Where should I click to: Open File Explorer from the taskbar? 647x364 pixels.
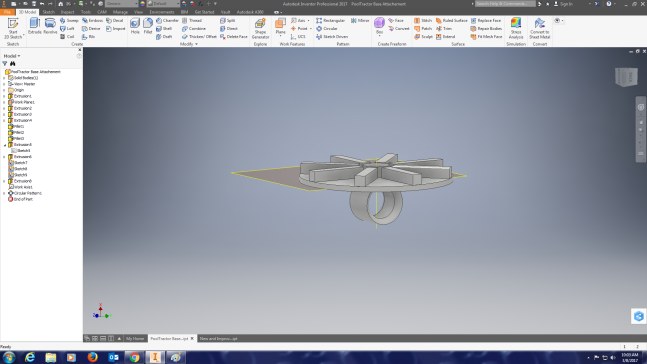point(51,357)
